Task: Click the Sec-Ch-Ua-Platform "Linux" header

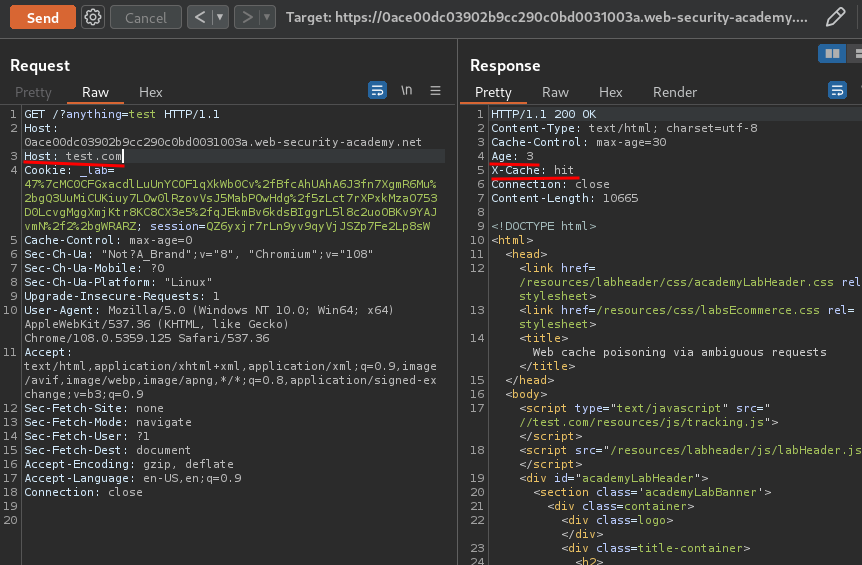Action: [118, 282]
